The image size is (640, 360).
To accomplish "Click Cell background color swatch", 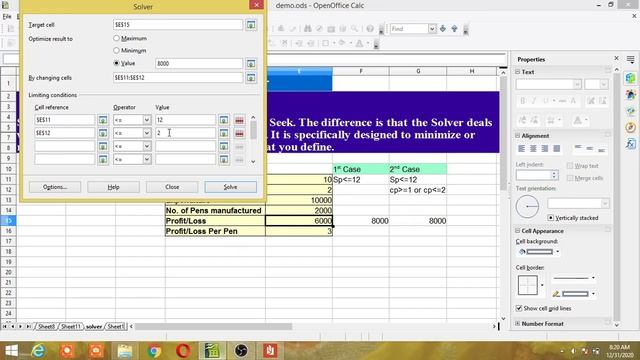I will [x=536, y=251].
